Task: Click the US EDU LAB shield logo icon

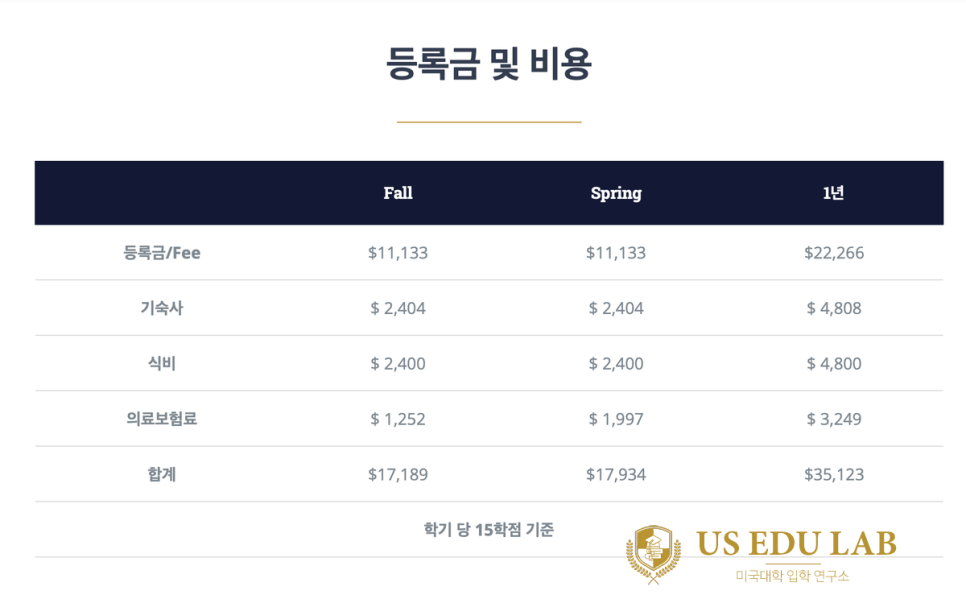Action: tap(654, 554)
